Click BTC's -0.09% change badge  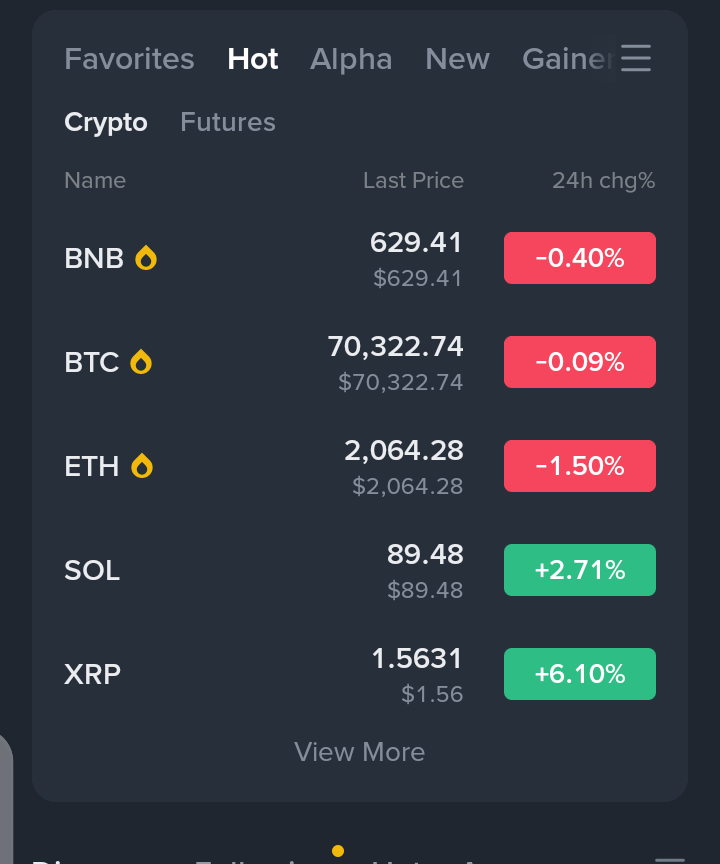(x=580, y=362)
